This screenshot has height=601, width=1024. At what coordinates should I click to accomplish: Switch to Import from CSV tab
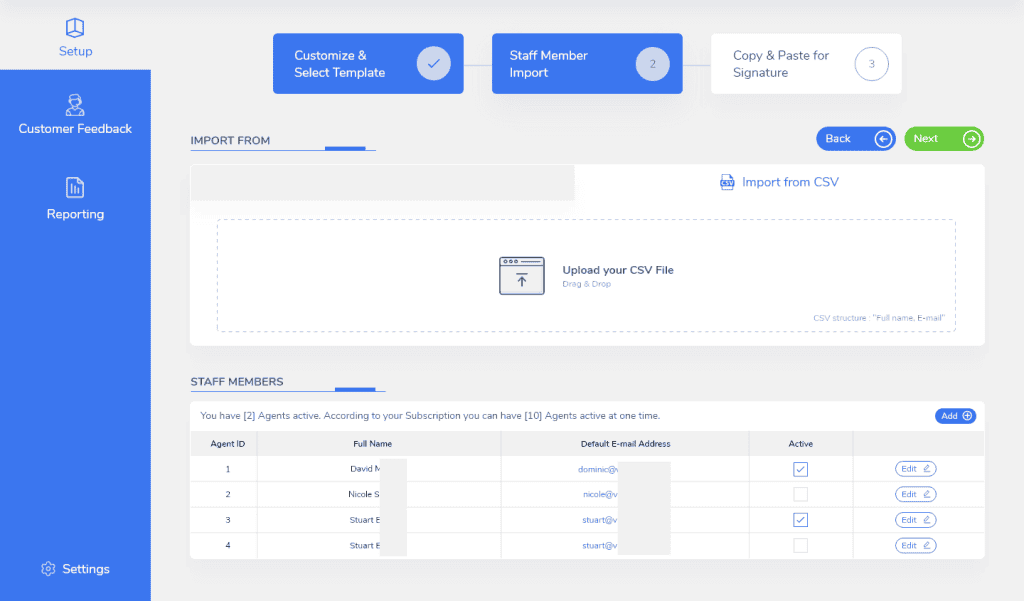coord(780,182)
